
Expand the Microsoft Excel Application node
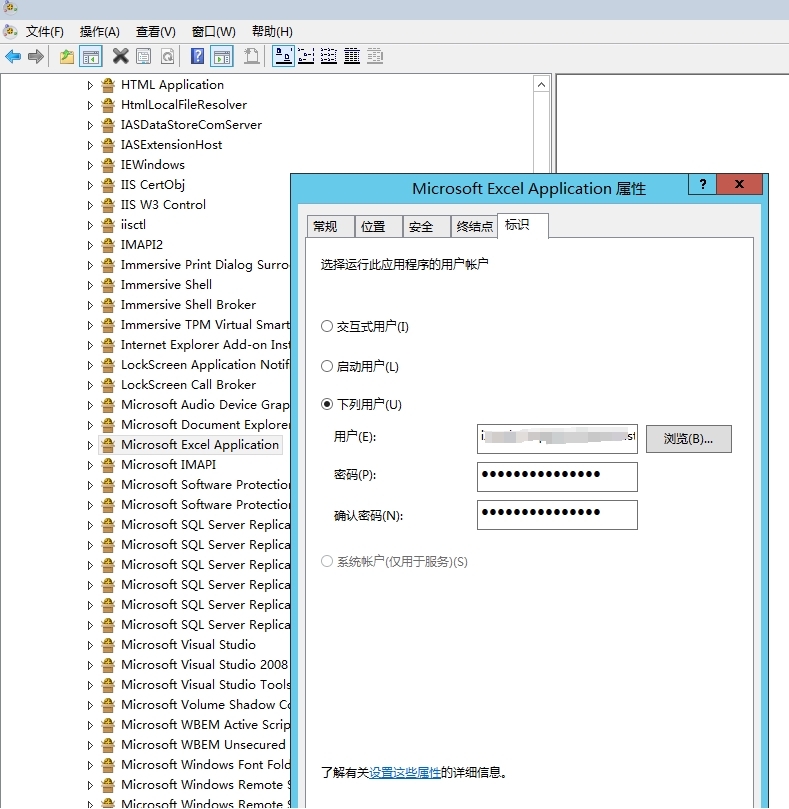point(90,445)
